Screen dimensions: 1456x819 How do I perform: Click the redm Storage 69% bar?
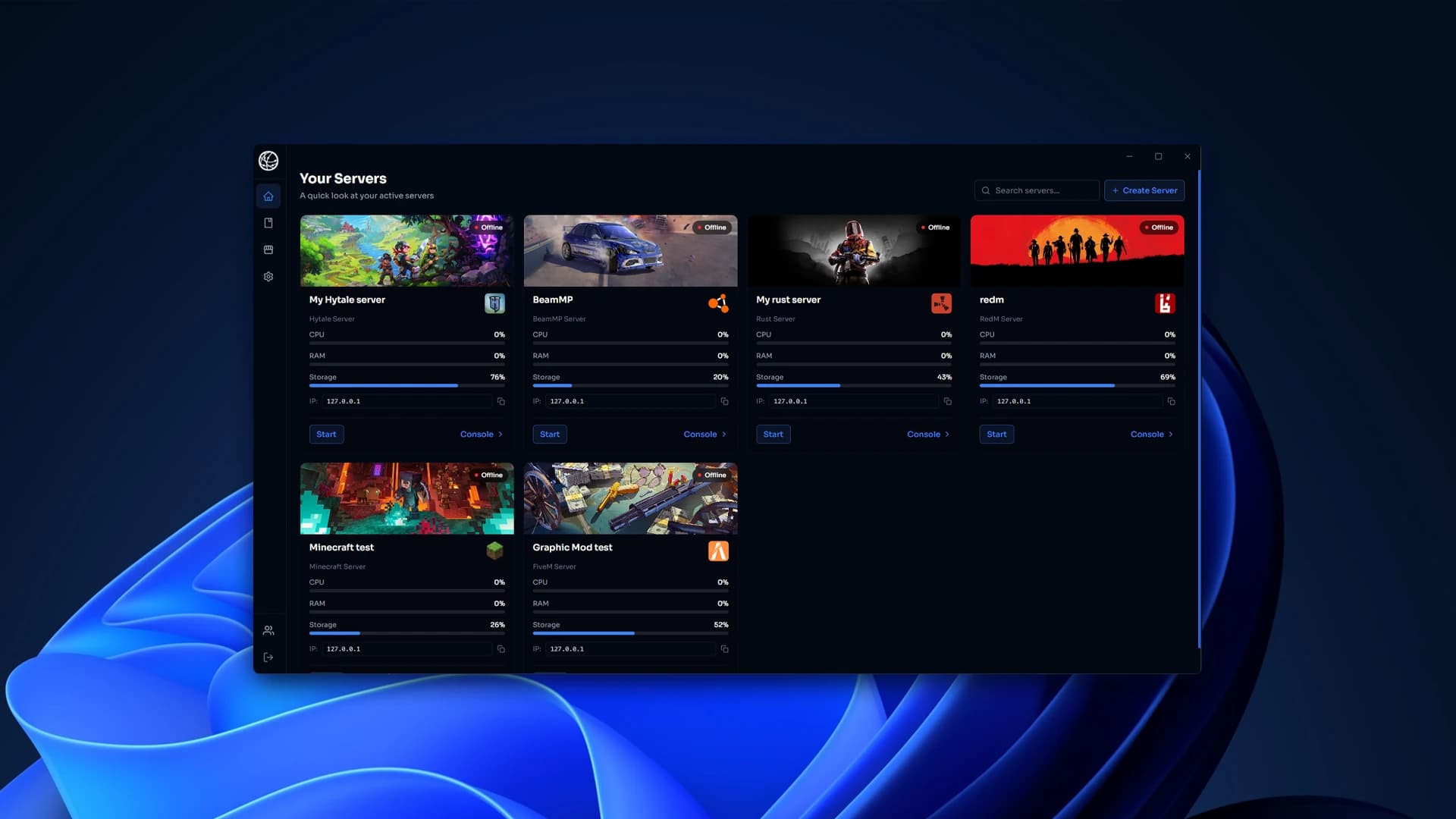[x=1077, y=386]
